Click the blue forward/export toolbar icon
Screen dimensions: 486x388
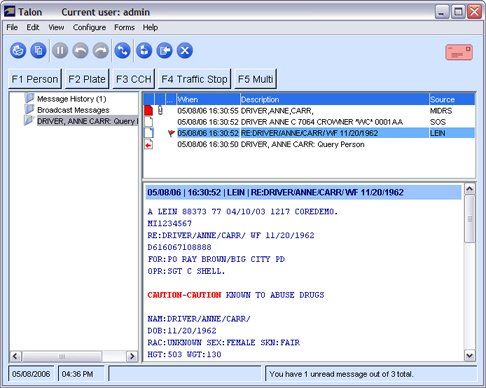click(165, 51)
